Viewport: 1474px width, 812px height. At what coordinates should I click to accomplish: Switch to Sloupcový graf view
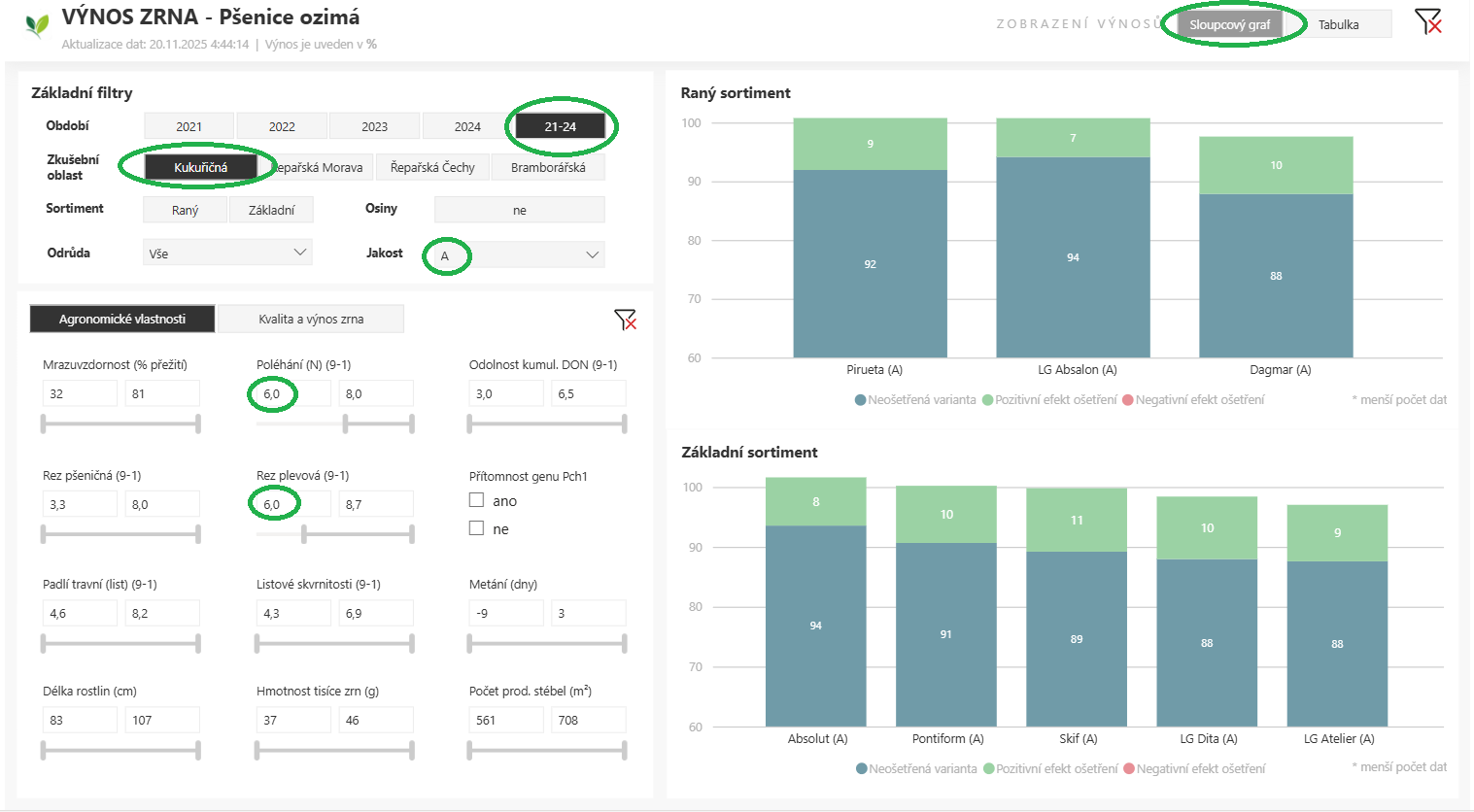(x=1230, y=24)
